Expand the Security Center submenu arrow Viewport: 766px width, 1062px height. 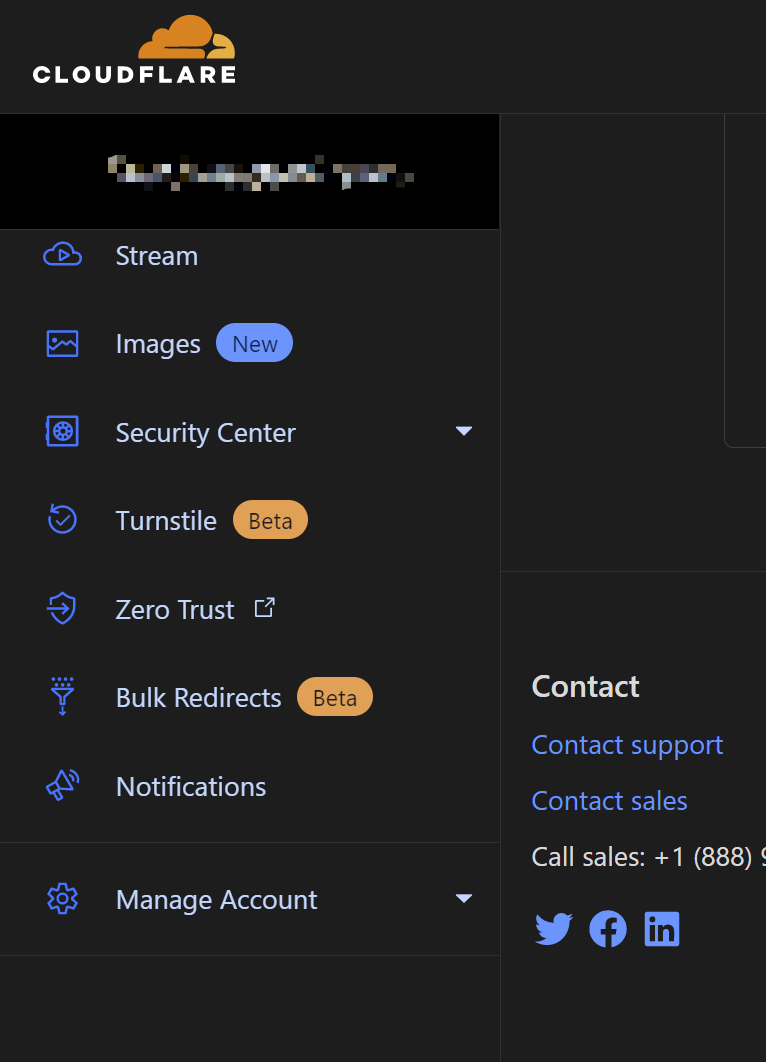463,431
